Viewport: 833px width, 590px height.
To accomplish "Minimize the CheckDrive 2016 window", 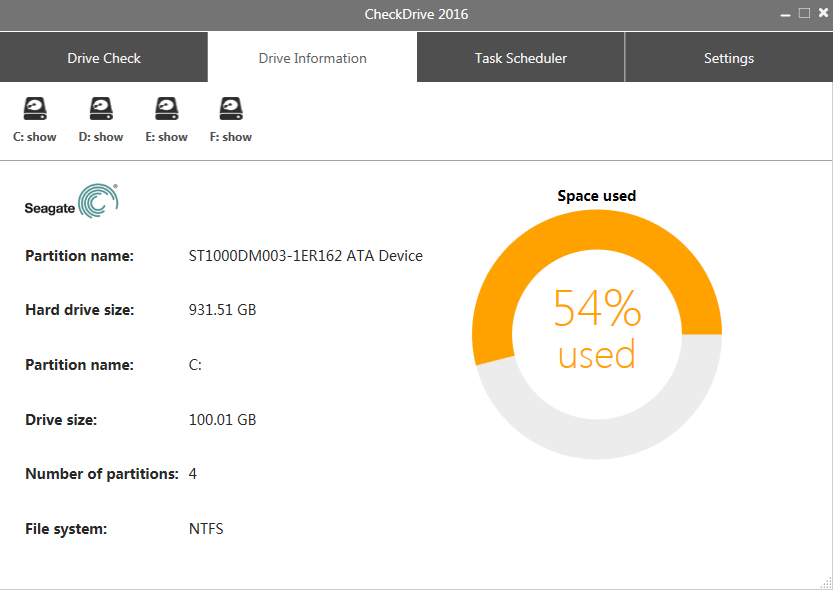I will tap(785, 14).
